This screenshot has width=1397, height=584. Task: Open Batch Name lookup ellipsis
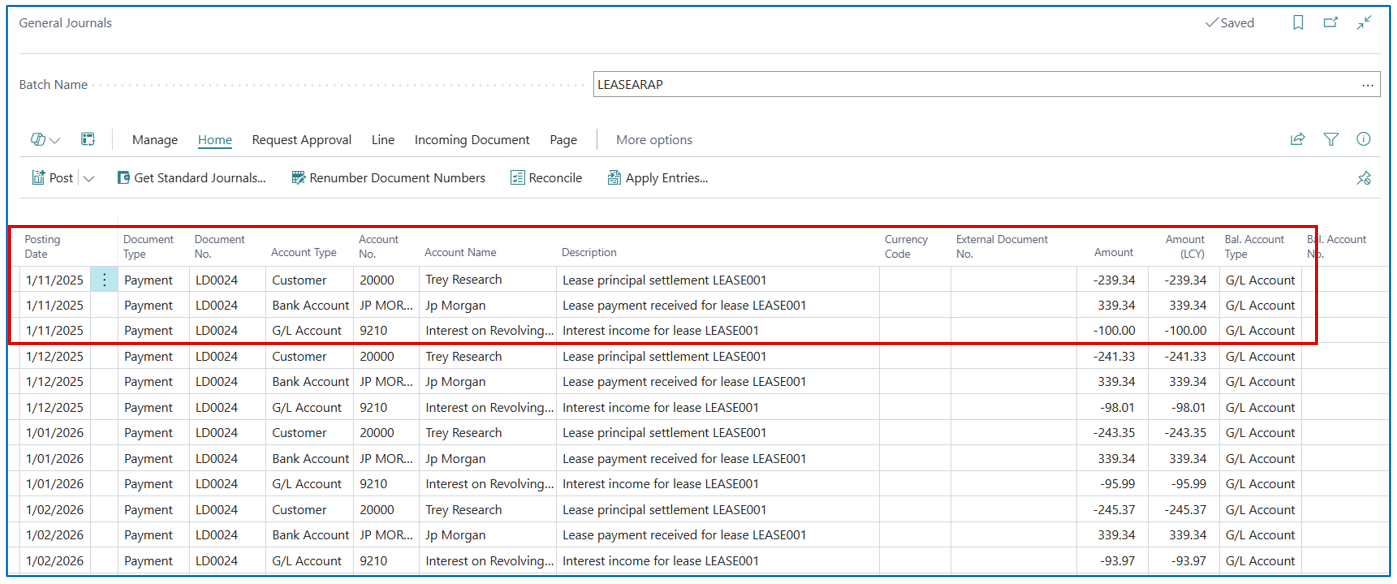(x=1368, y=85)
